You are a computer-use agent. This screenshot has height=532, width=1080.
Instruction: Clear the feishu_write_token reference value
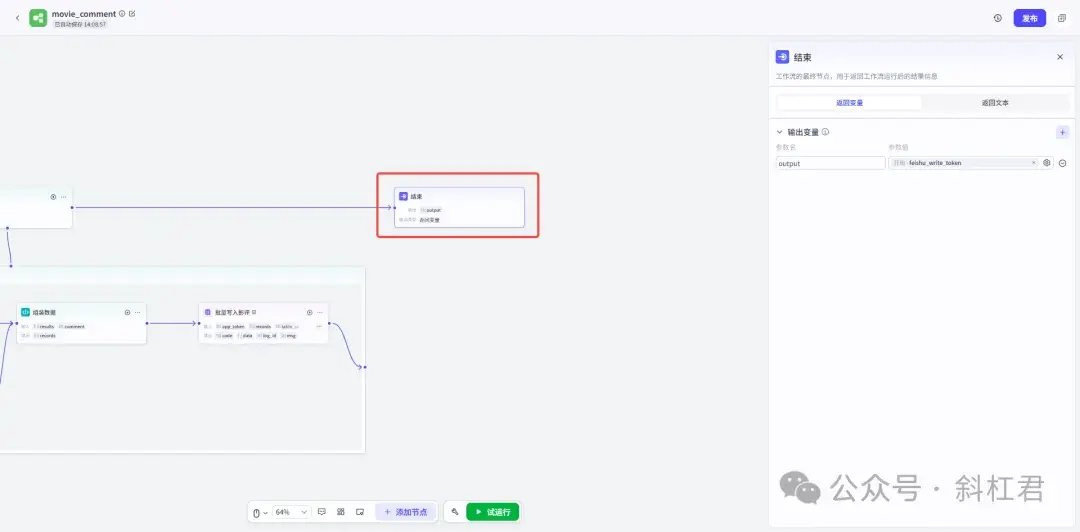(x=1033, y=163)
